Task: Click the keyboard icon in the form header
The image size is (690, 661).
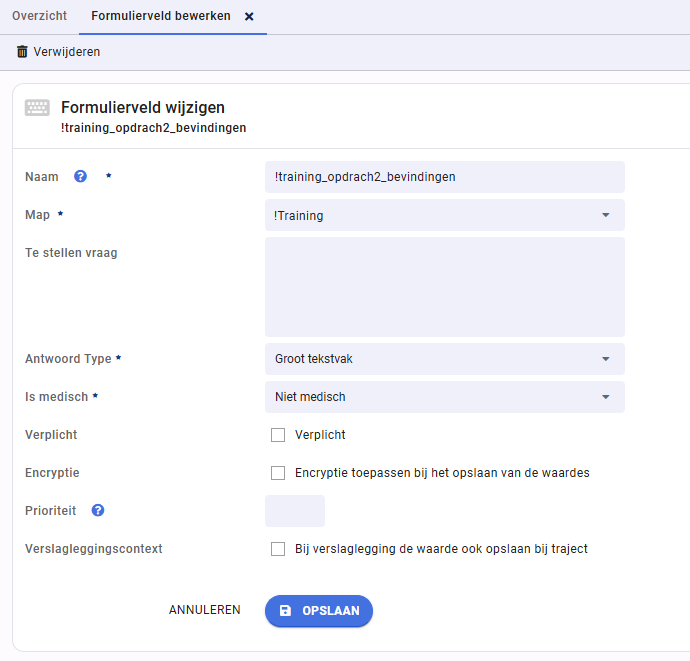Action: 37,108
